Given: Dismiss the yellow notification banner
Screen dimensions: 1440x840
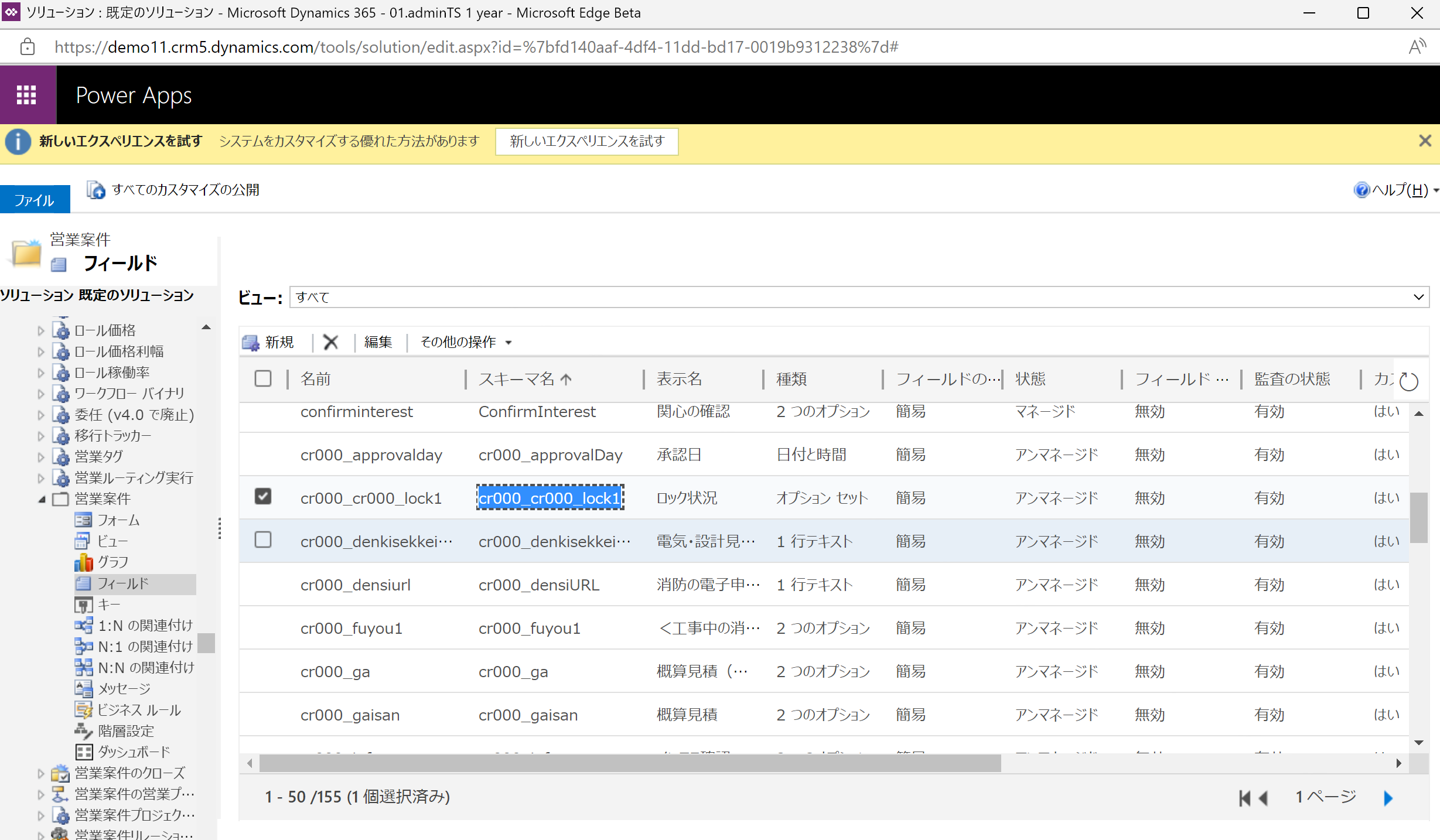Looking at the screenshot, I should 1425,141.
